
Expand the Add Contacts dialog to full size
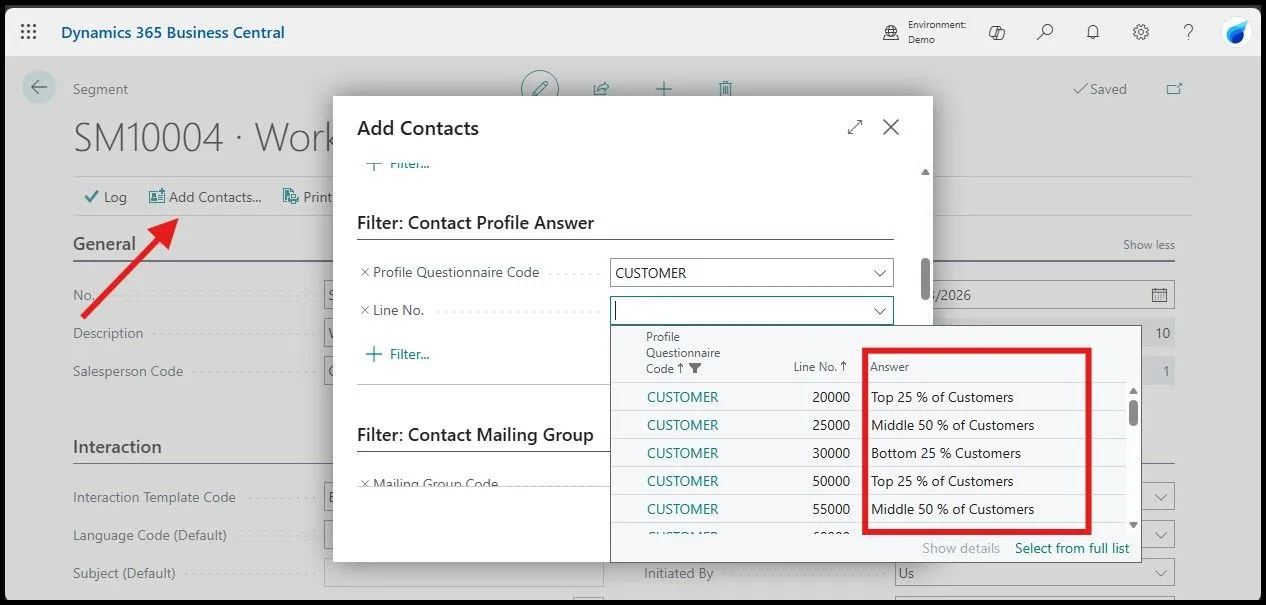click(855, 127)
